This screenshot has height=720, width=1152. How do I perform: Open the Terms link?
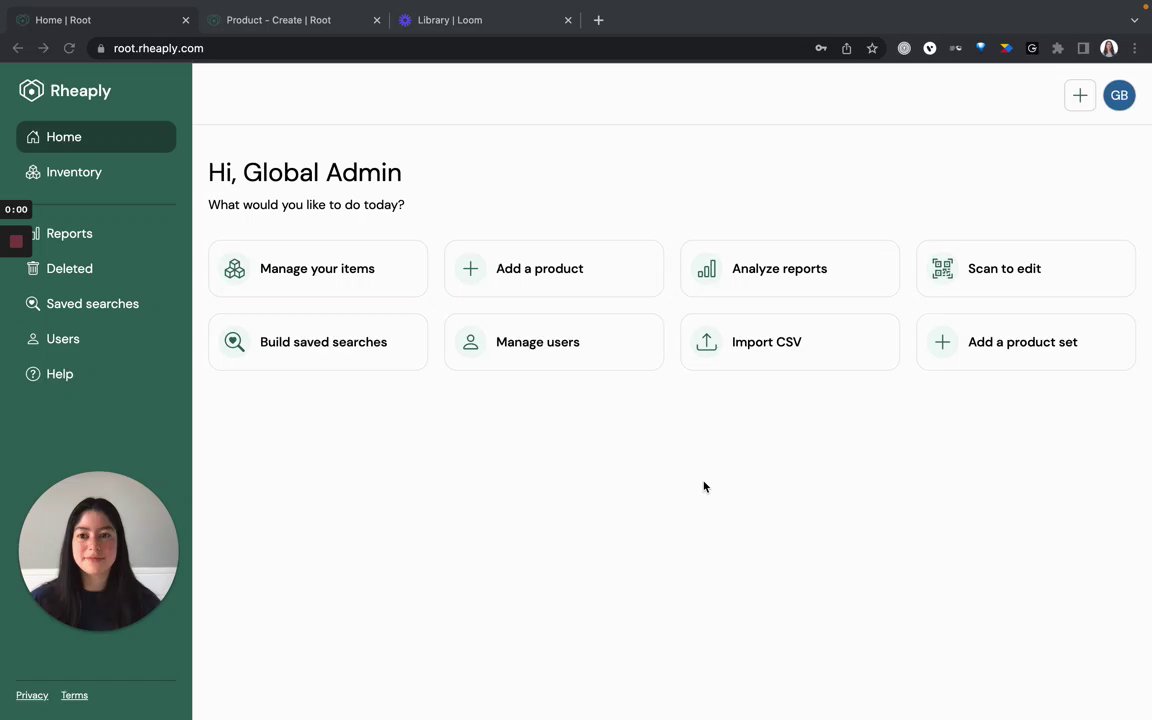(x=74, y=695)
